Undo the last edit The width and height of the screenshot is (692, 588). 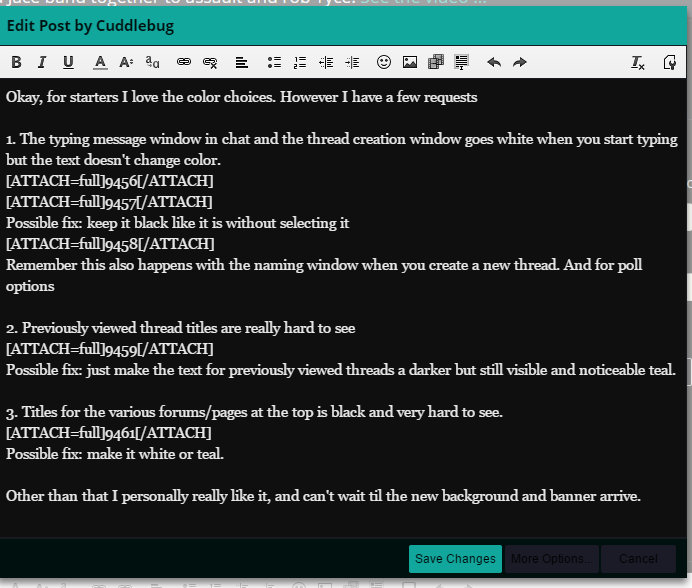point(494,62)
